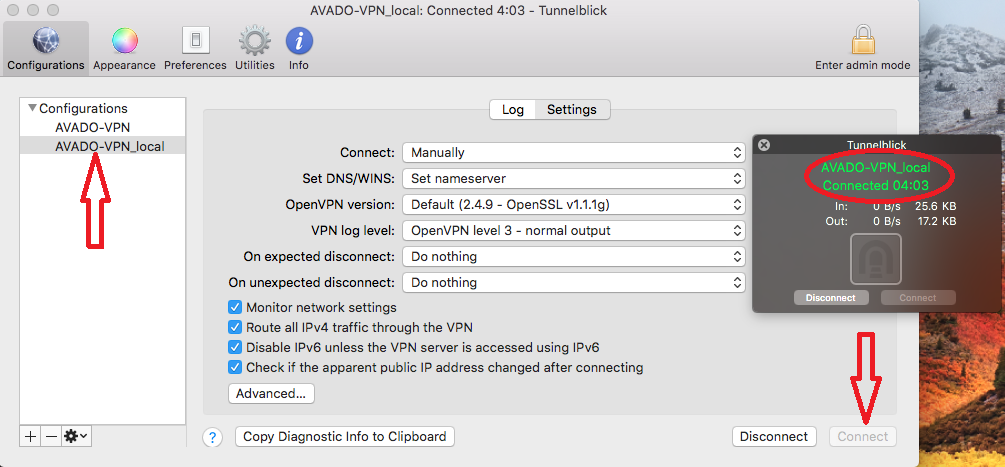Image resolution: width=1005 pixels, height=467 pixels.
Task: Close the Tunnelblick status popup
Action: tap(764, 145)
